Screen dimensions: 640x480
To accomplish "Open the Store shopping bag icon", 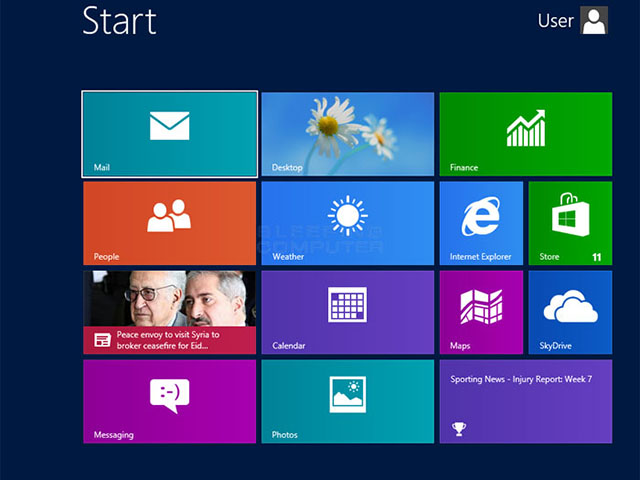I will pyautogui.click(x=570, y=215).
